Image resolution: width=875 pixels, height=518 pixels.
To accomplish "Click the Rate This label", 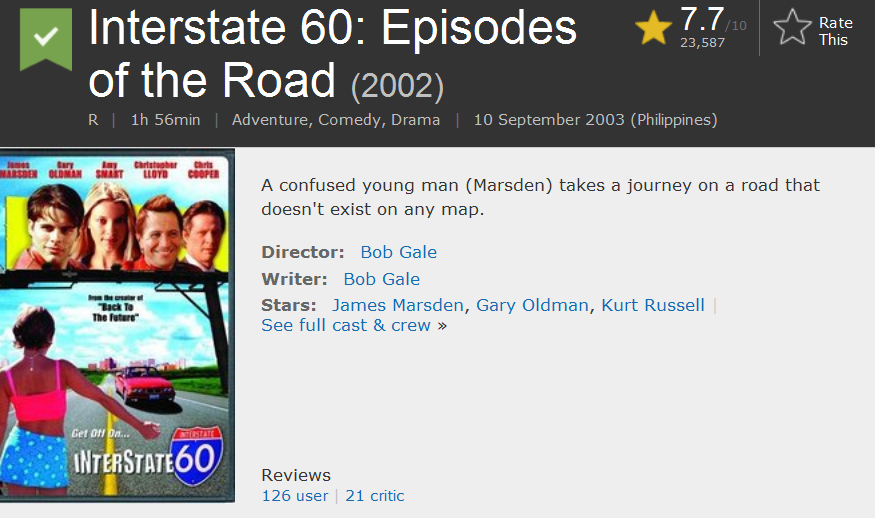I will 834,31.
